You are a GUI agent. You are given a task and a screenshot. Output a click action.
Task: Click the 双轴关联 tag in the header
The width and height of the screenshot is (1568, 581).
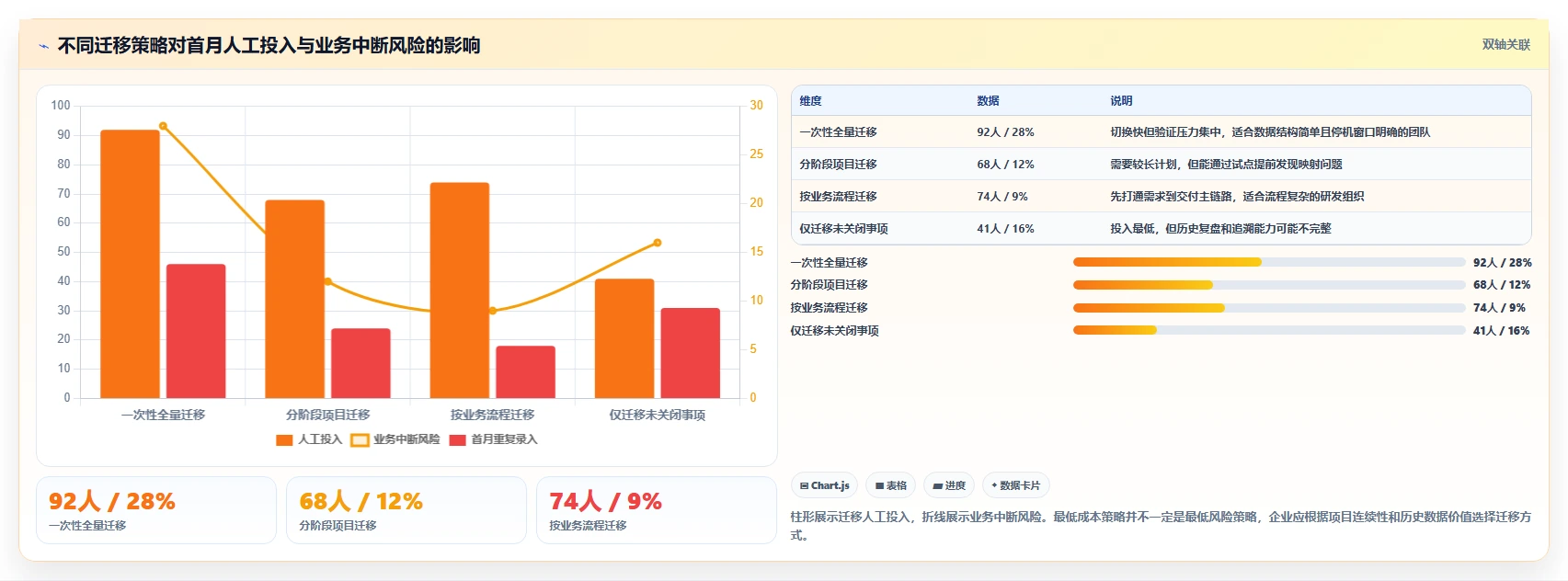click(1506, 44)
